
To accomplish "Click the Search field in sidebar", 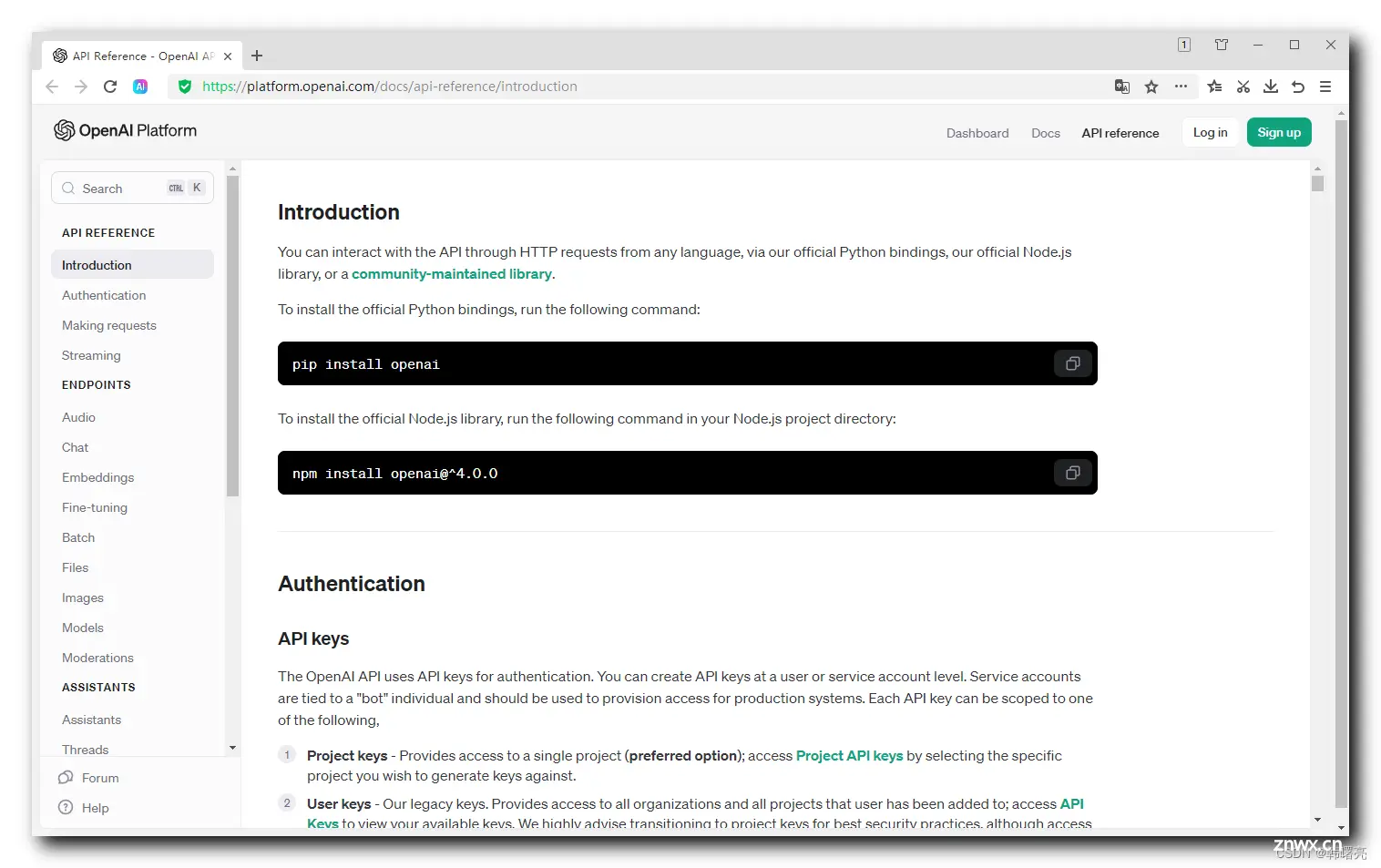I will click(x=132, y=189).
